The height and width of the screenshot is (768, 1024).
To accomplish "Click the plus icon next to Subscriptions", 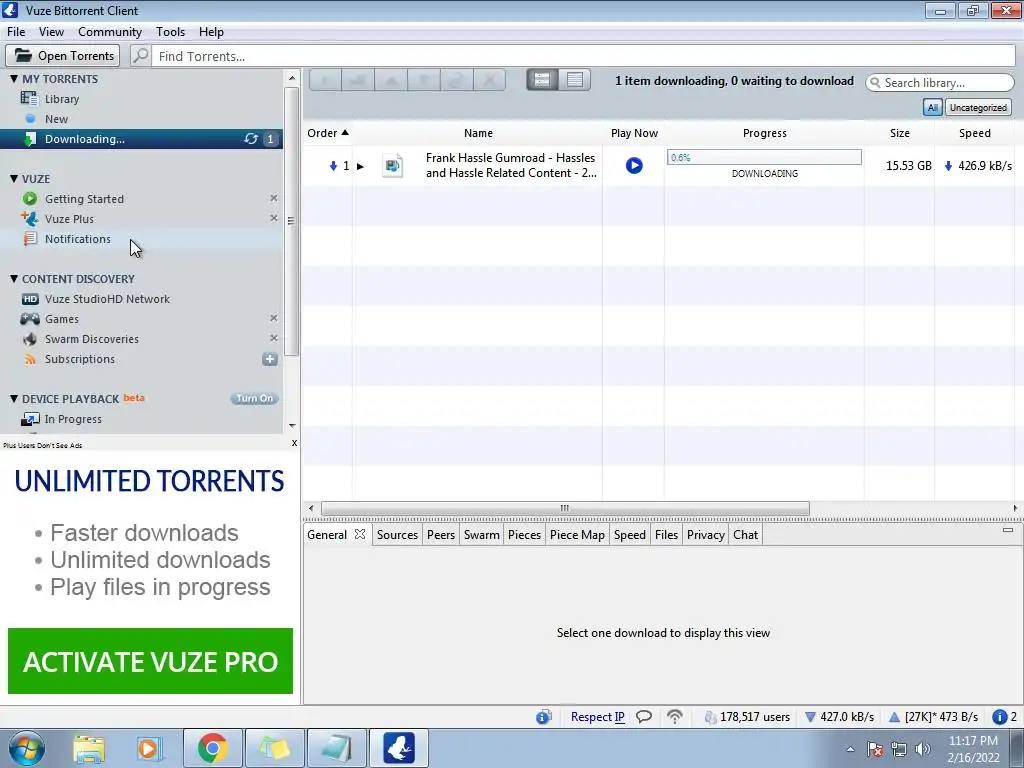I will 270,359.
